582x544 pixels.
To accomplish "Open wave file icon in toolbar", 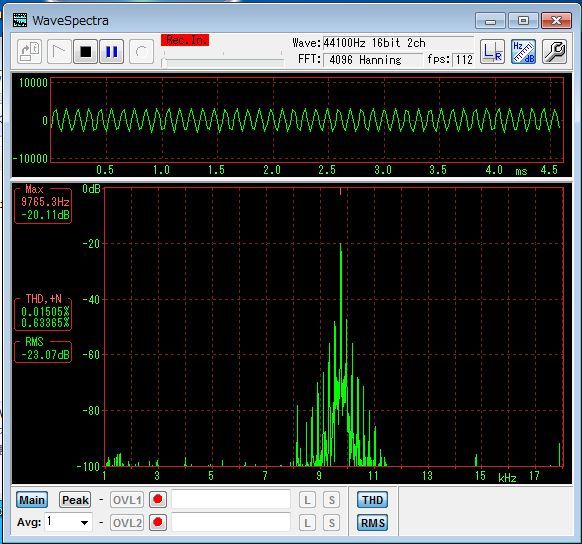I will pyautogui.click(x=29, y=52).
